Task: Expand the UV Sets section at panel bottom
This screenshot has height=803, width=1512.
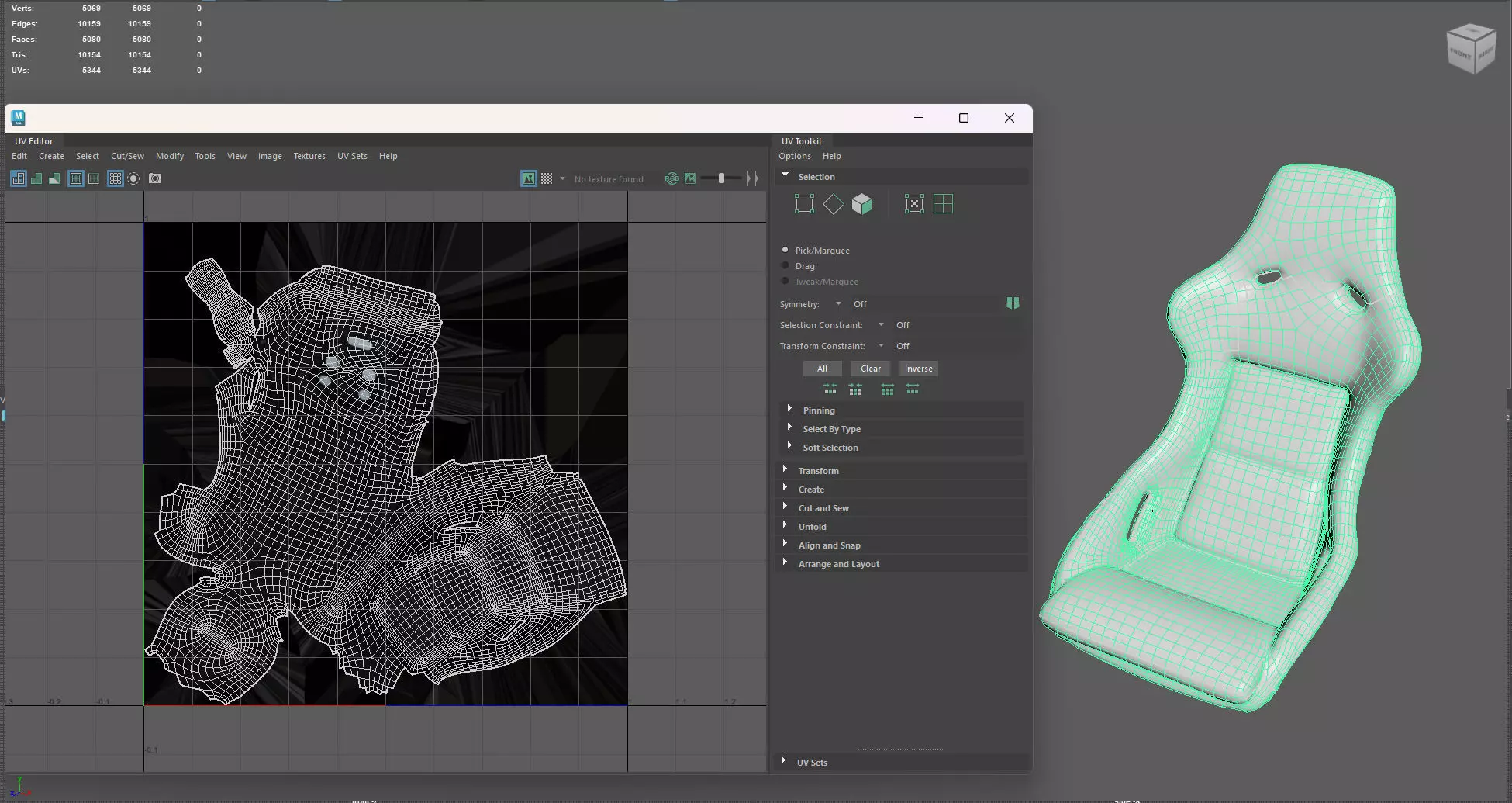Action: pyautogui.click(x=902, y=762)
